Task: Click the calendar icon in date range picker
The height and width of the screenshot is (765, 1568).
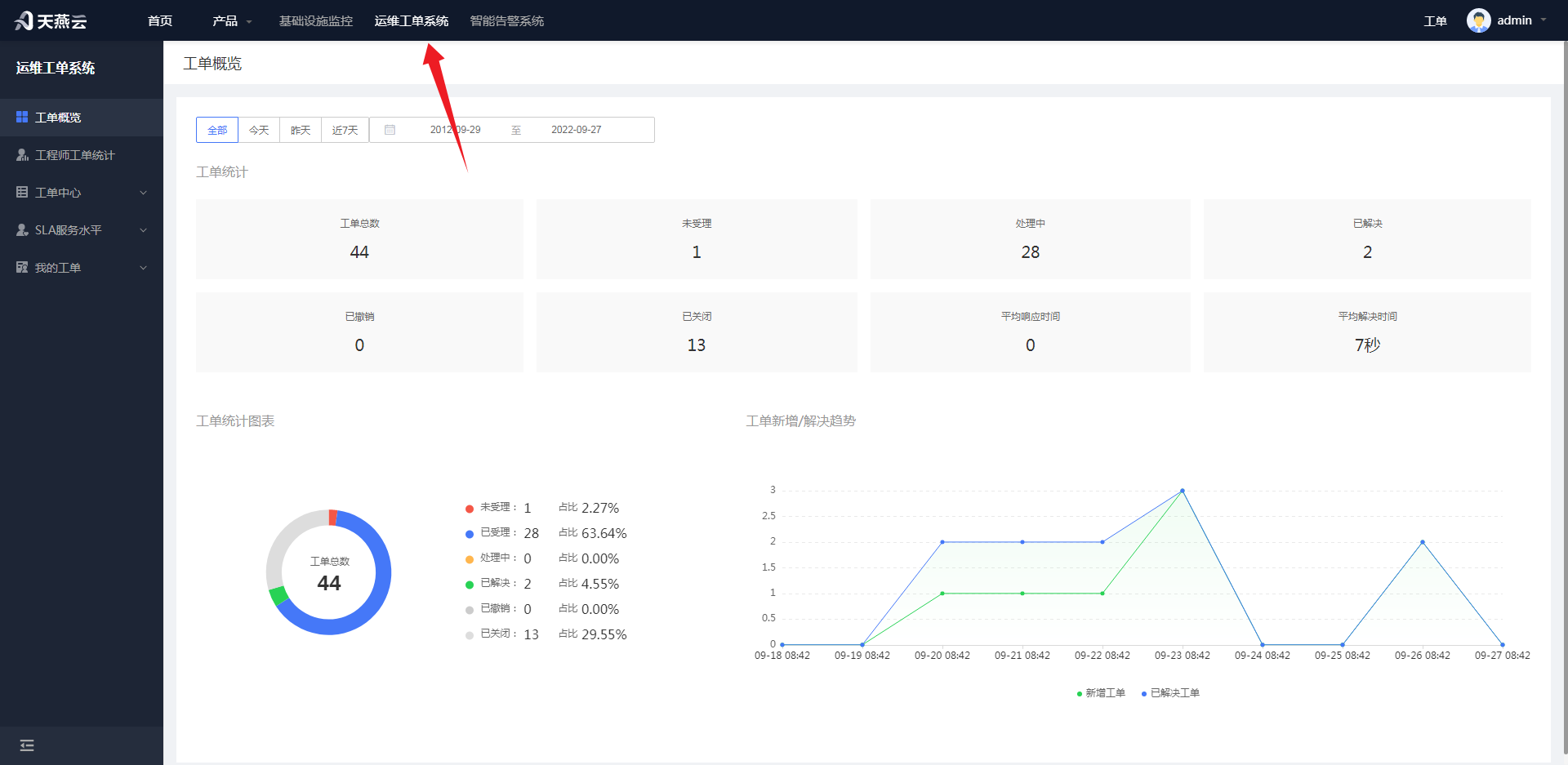Action: (390, 130)
